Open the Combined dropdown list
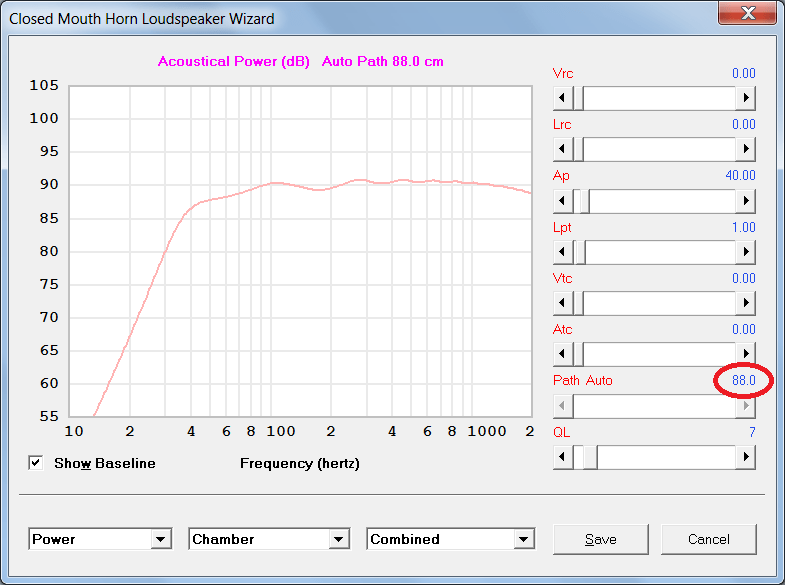 [524, 539]
